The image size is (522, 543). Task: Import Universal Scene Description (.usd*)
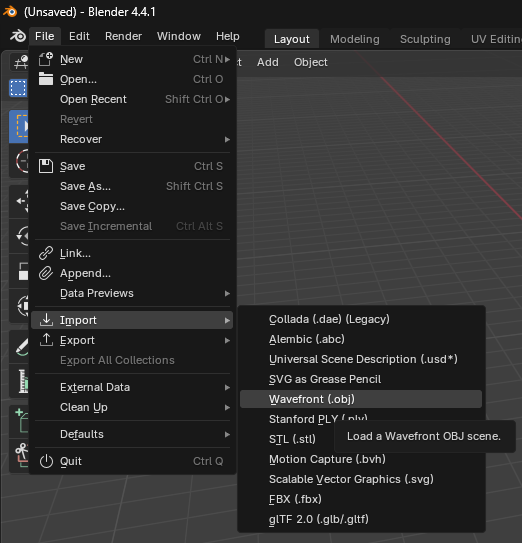(x=361, y=359)
